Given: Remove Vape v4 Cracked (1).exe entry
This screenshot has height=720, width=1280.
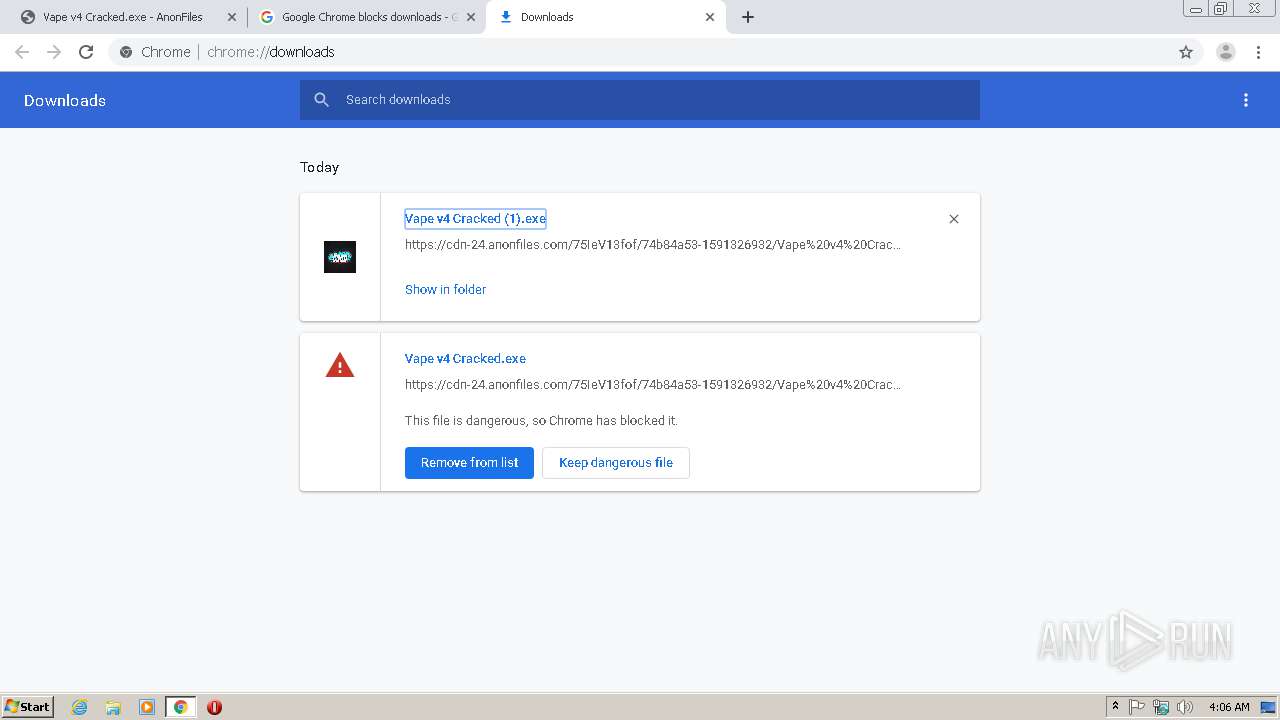Looking at the screenshot, I should [954, 219].
